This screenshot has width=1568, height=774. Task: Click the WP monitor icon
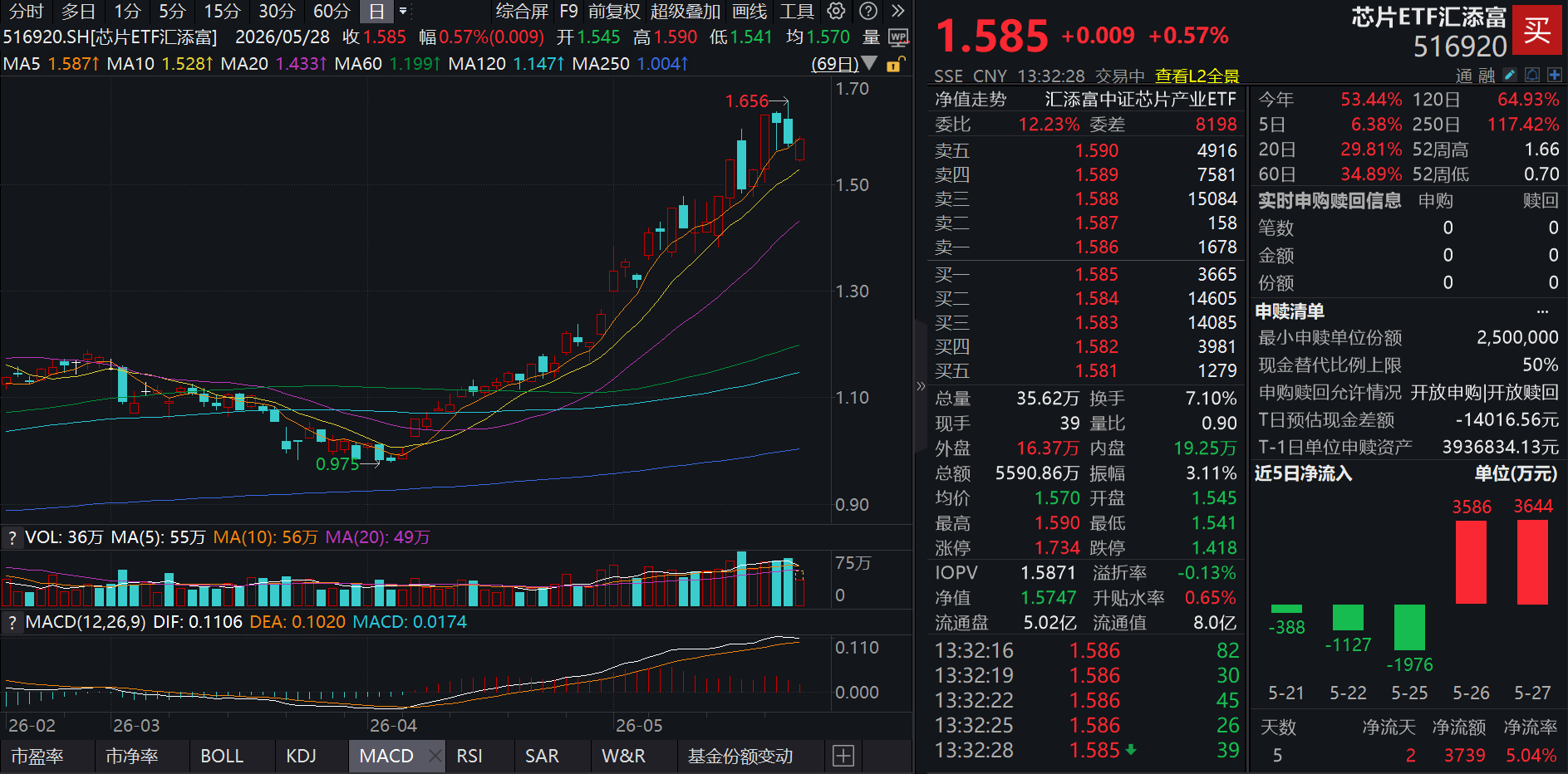(898, 37)
